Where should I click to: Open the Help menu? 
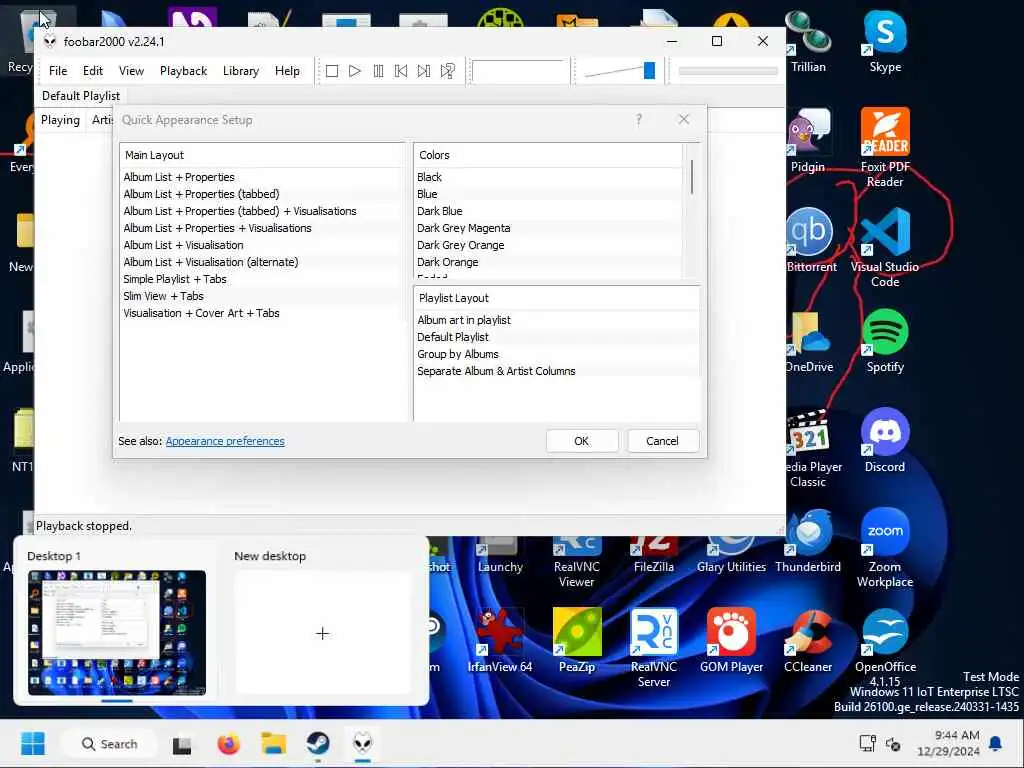pyautogui.click(x=287, y=71)
